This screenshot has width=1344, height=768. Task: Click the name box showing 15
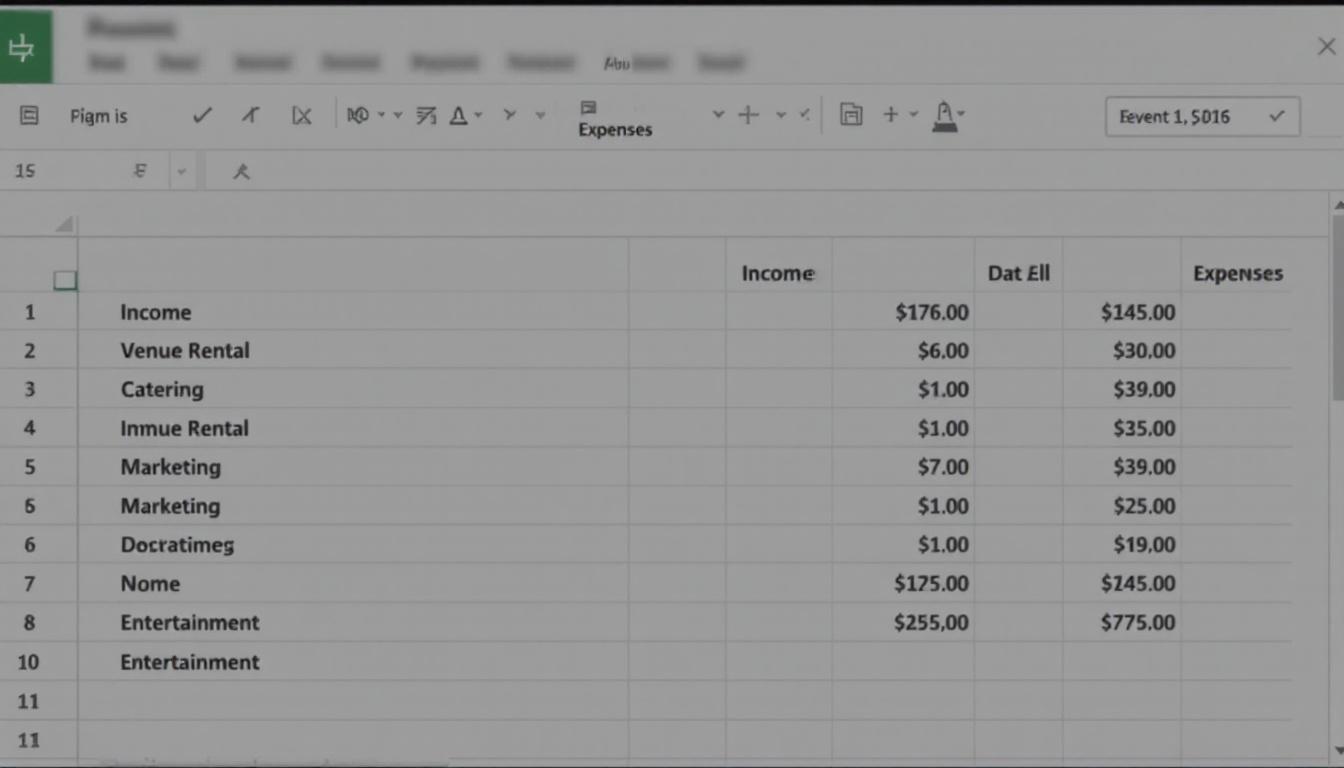point(25,172)
